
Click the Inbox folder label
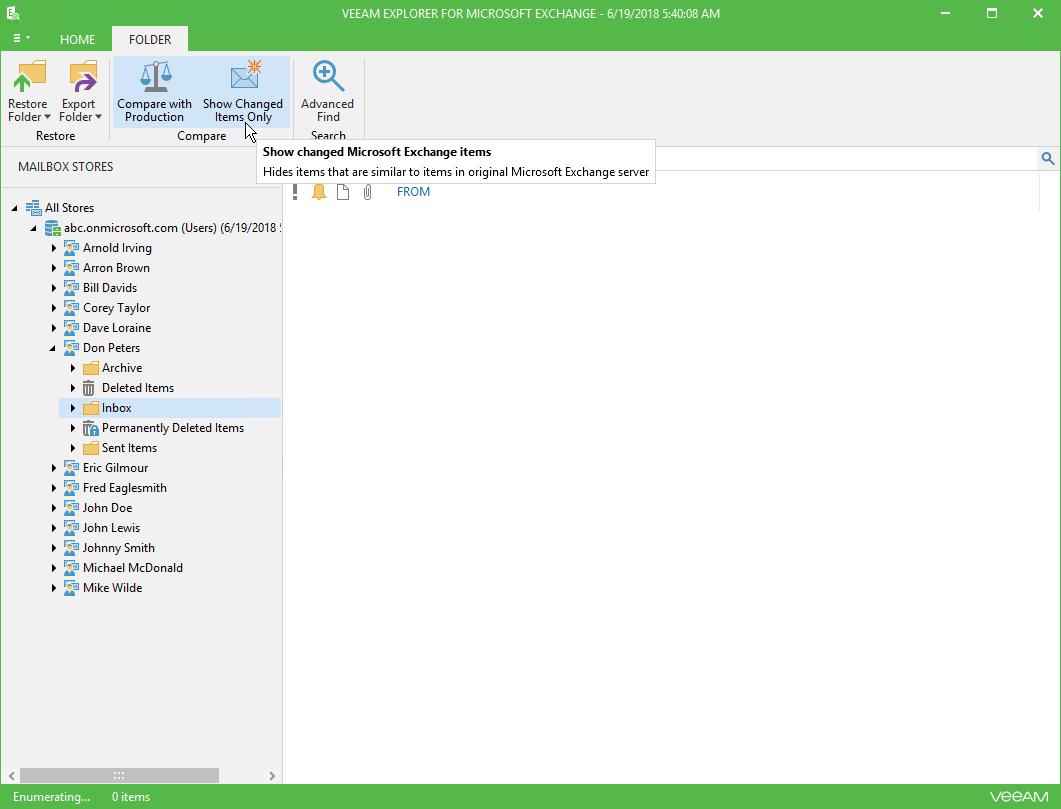point(116,408)
